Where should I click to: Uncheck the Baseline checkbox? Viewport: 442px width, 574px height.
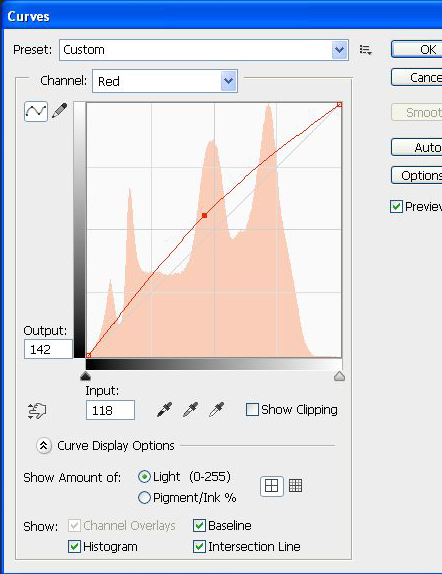pos(199,526)
